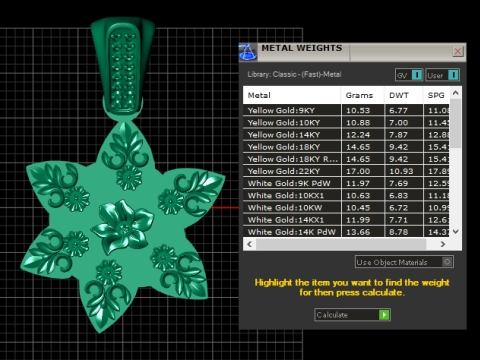Select the Yellow Gold:18KY R... row
This screenshot has width=480, height=360.
coord(346,159)
